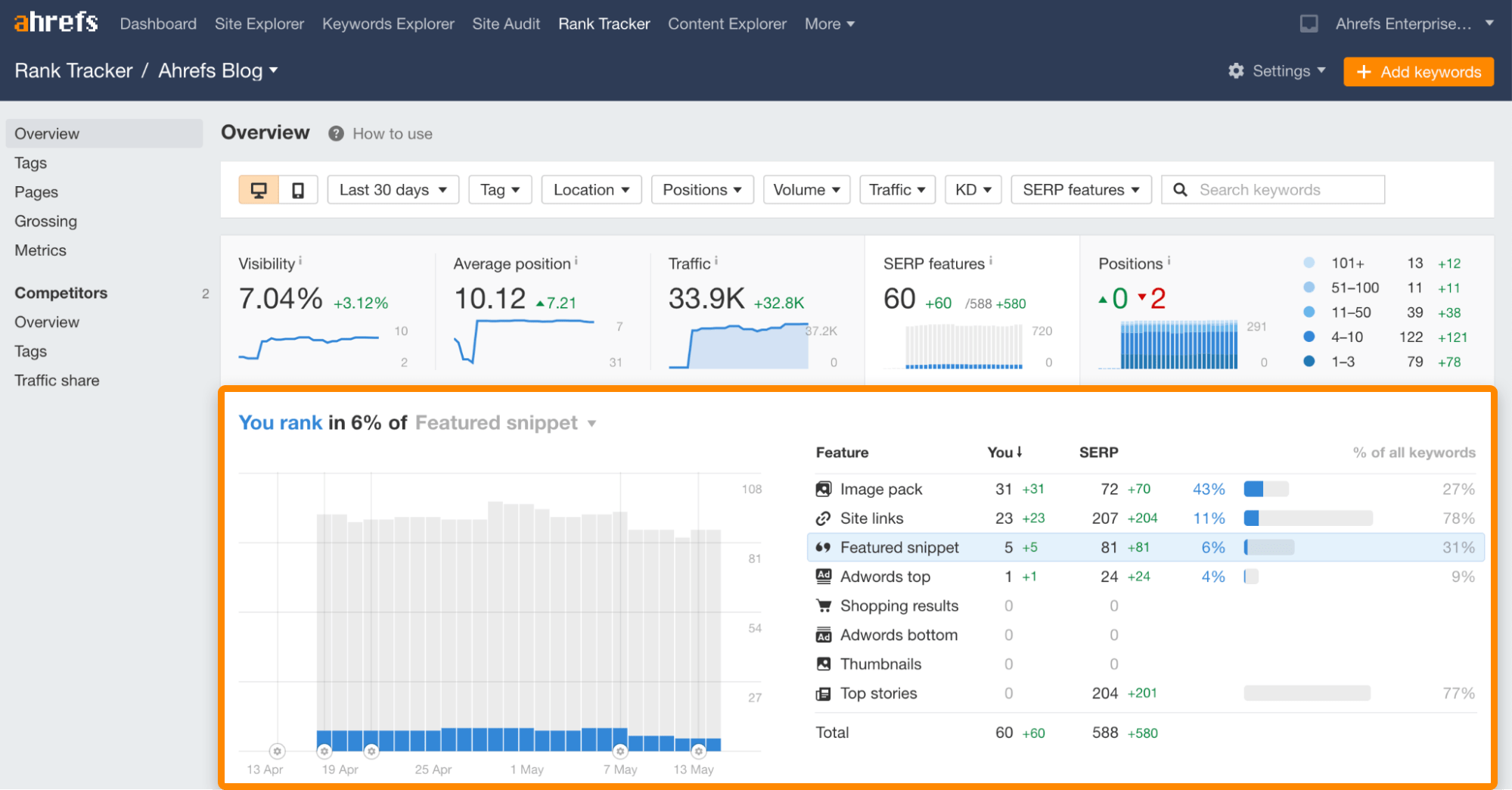Click the Add keywords button

[1417, 72]
